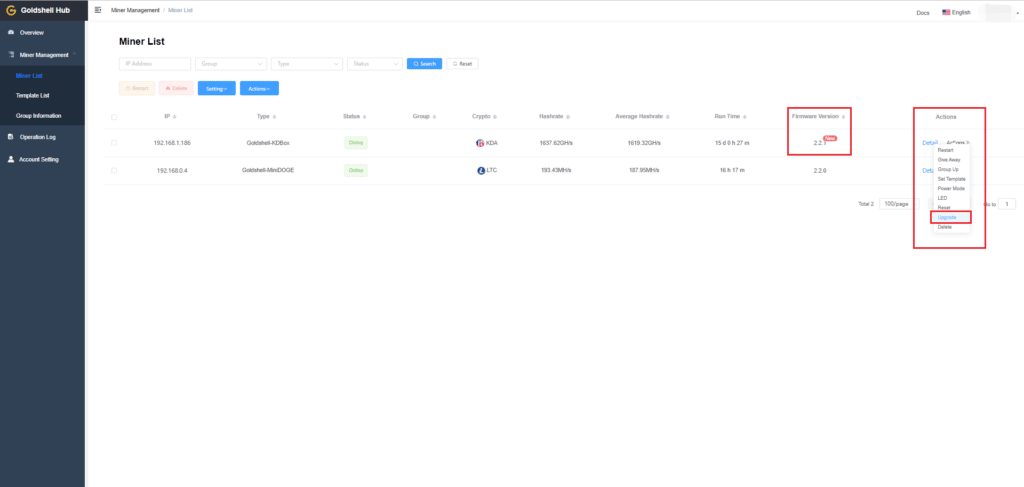Select the checkbox for miner 192.168.0.4
The height and width of the screenshot is (487, 1024).
point(114,170)
